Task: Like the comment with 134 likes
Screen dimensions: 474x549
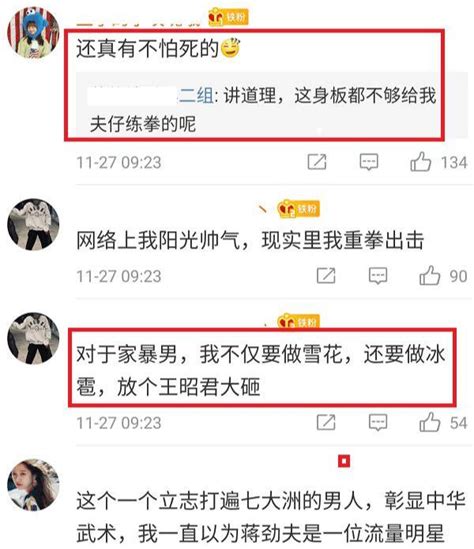Action: pos(420,162)
